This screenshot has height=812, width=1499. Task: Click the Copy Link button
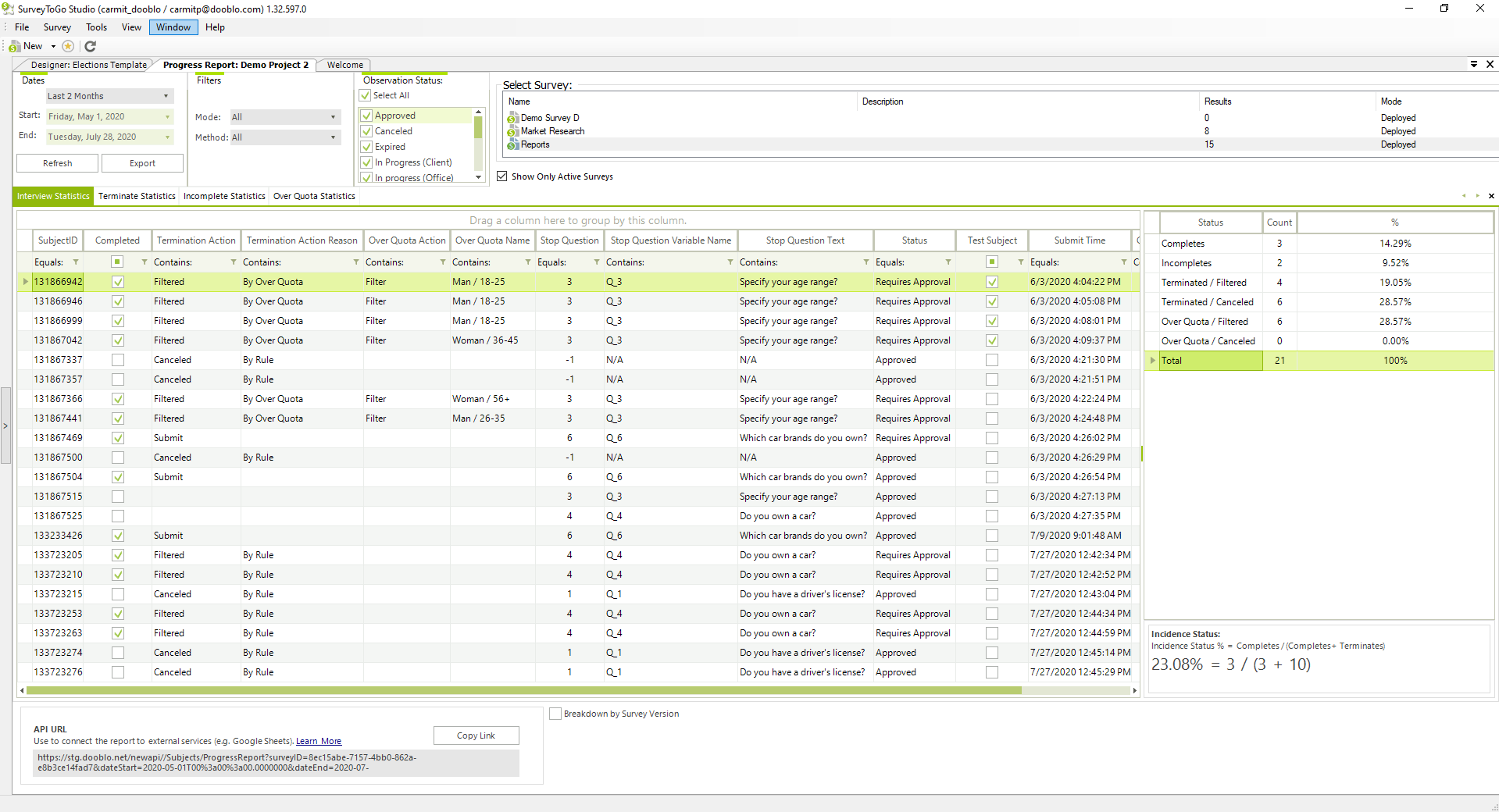[x=476, y=735]
